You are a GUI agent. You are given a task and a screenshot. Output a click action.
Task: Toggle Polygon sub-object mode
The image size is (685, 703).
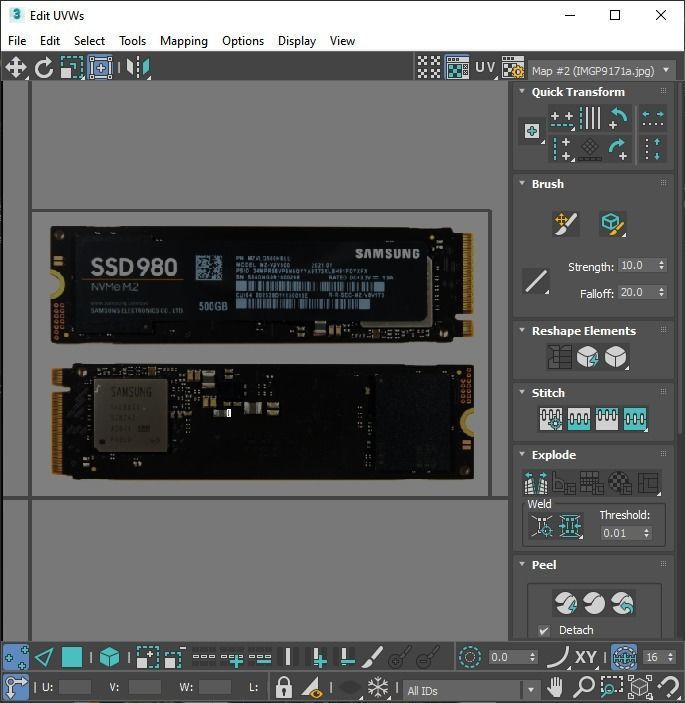coord(72,658)
